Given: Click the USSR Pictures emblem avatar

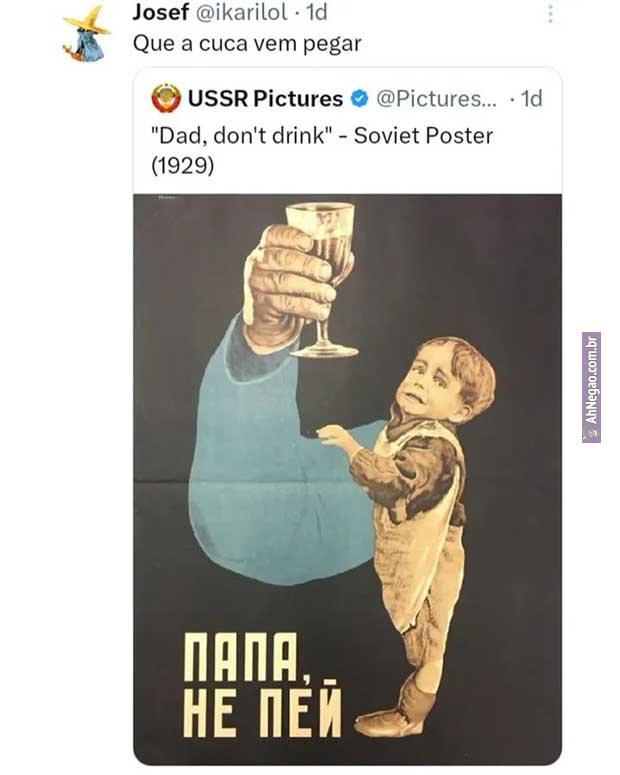Looking at the screenshot, I should (166, 98).
